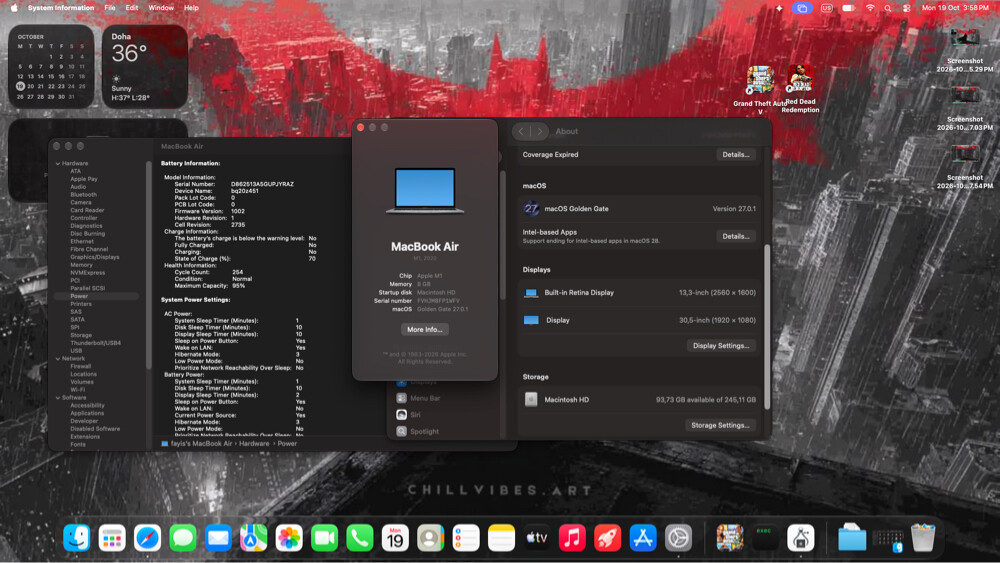Click menu bar date and time
Screen dimensions: 1000x563
click(955, 8)
